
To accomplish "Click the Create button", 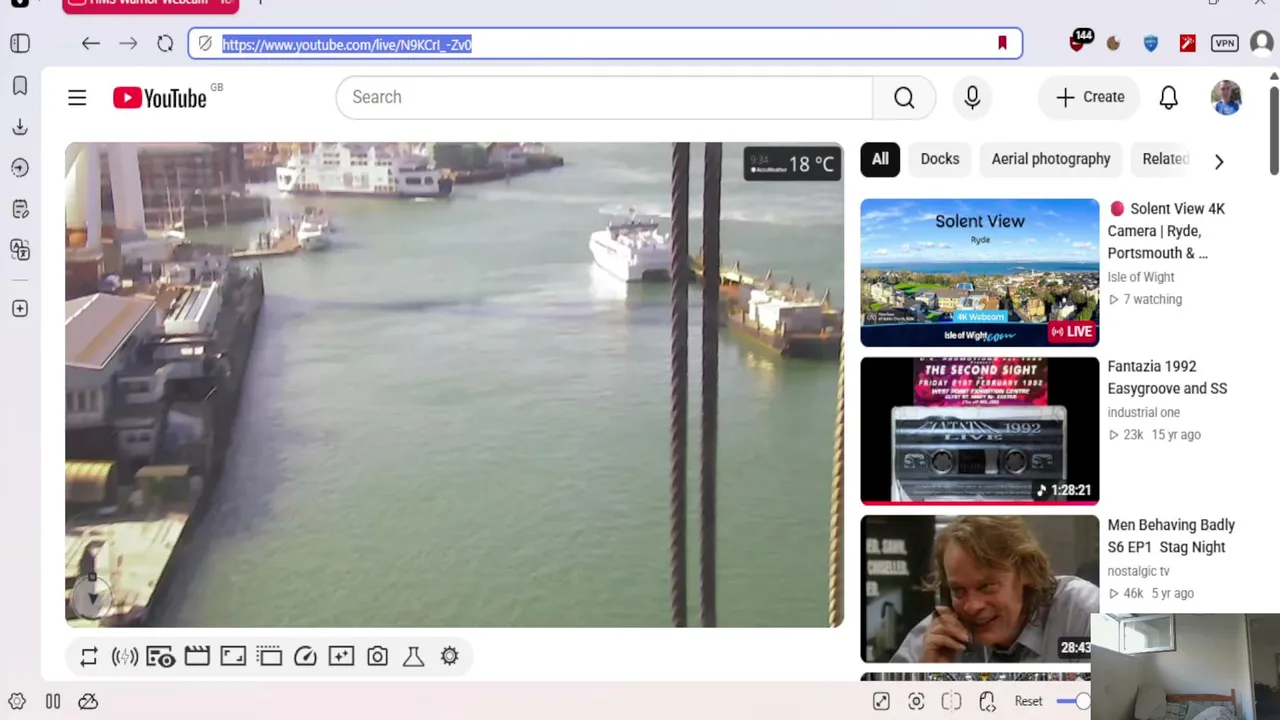I will point(1090,97).
